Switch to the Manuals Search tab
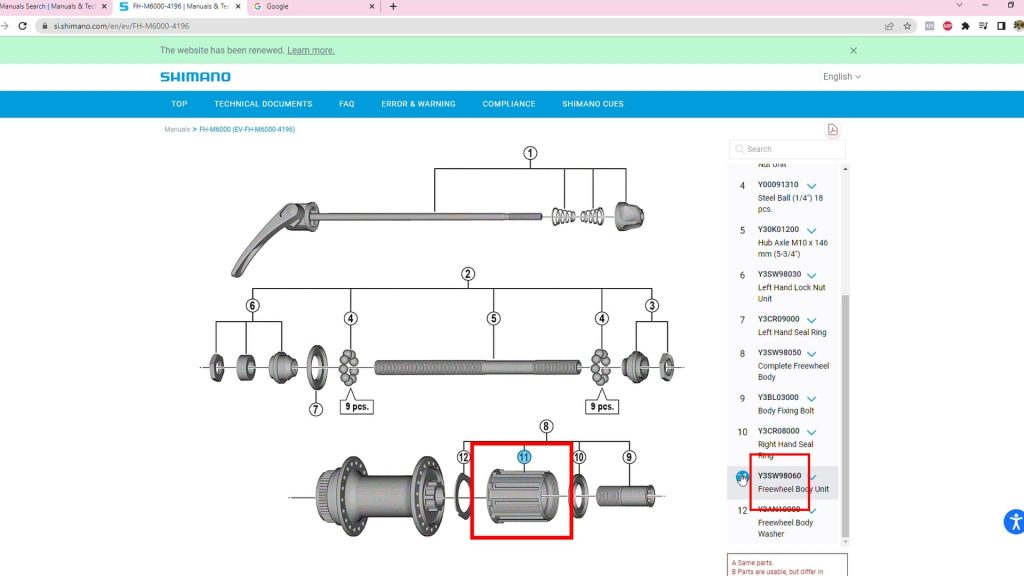This screenshot has width=1024, height=576. [x=48, y=7]
